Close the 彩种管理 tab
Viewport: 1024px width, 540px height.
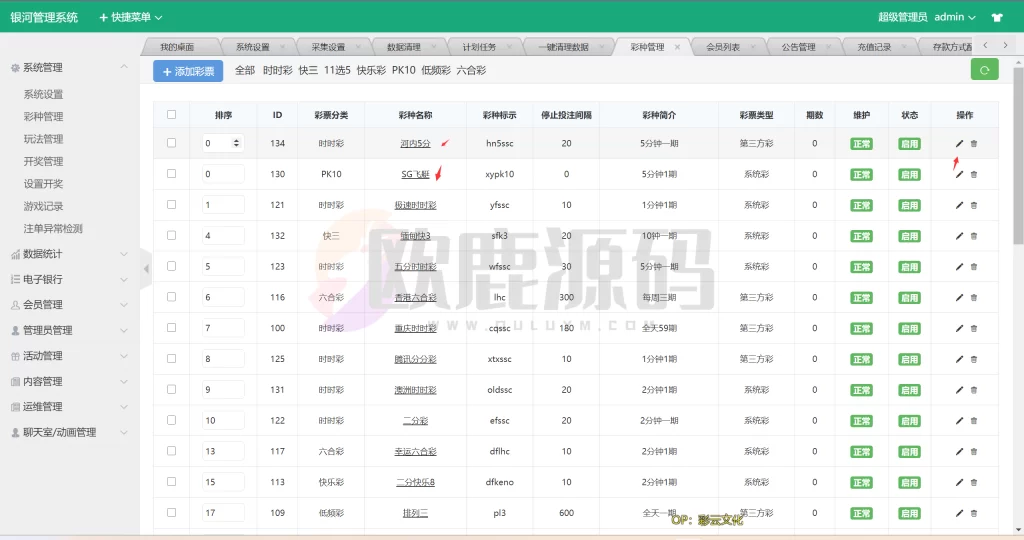click(x=677, y=47)
